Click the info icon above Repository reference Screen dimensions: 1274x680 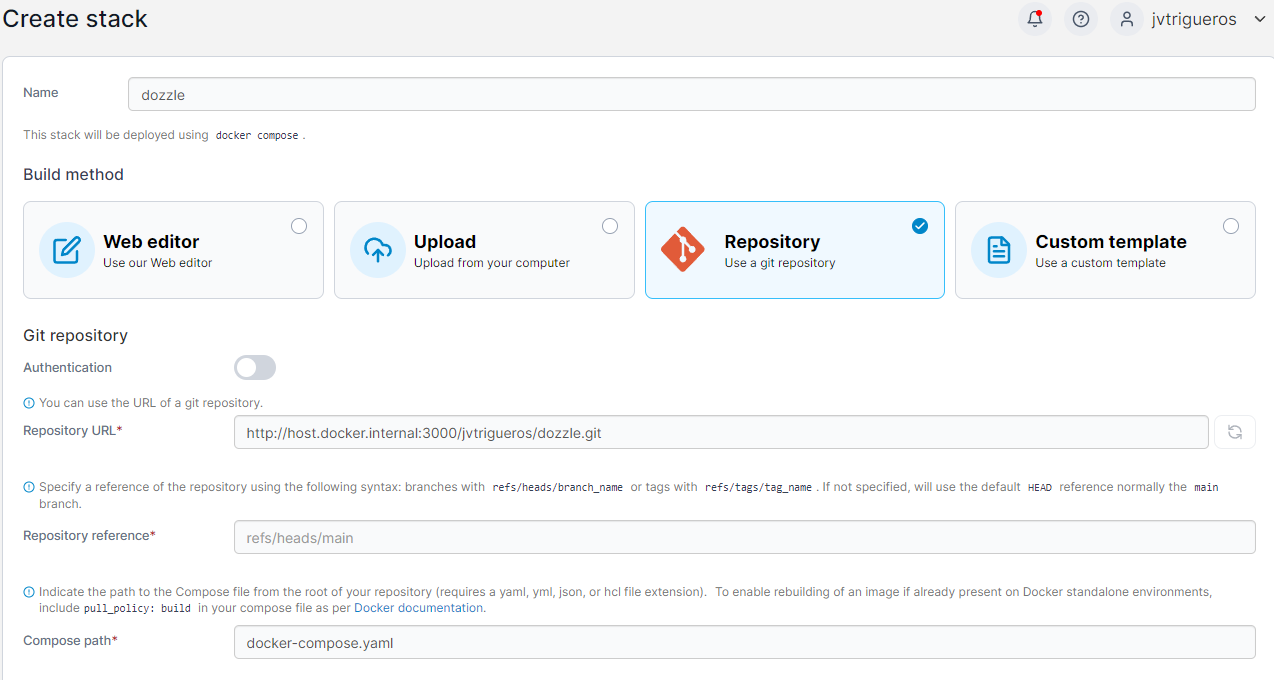[29, 487]
